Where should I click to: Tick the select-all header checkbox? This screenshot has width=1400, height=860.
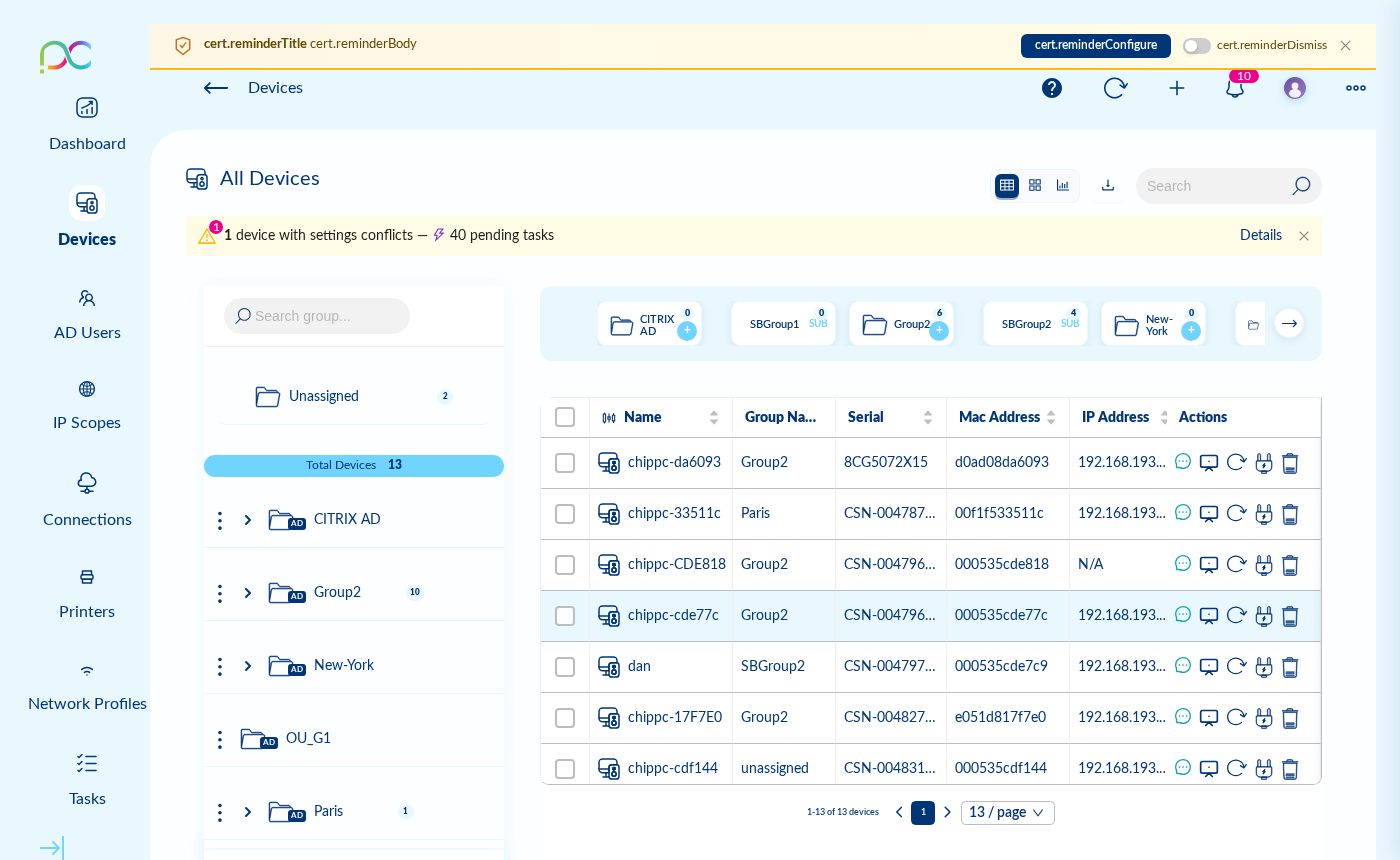565,417
